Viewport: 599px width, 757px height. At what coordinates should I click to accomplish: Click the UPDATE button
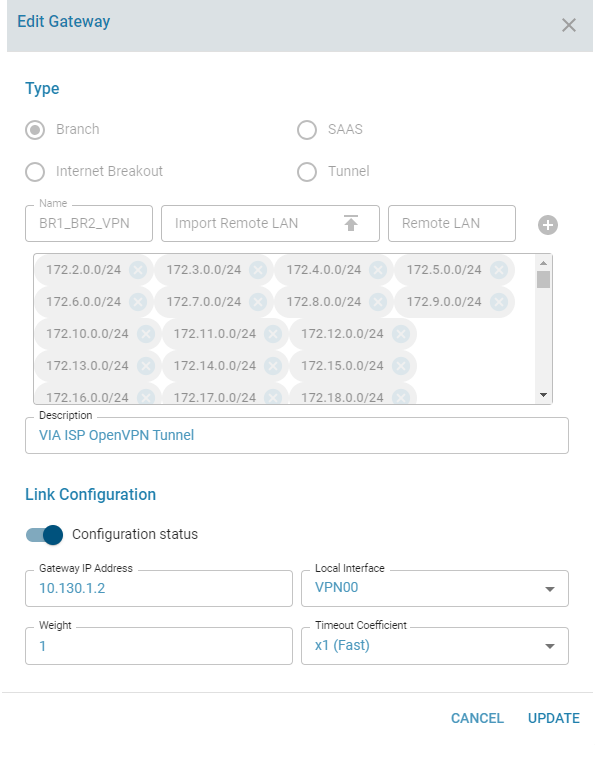(554, 718)
